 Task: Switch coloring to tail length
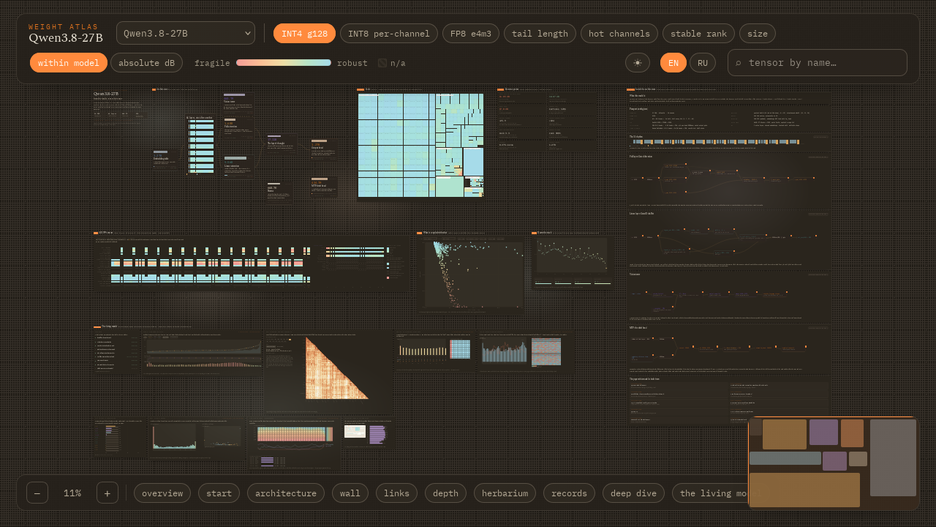540,33
